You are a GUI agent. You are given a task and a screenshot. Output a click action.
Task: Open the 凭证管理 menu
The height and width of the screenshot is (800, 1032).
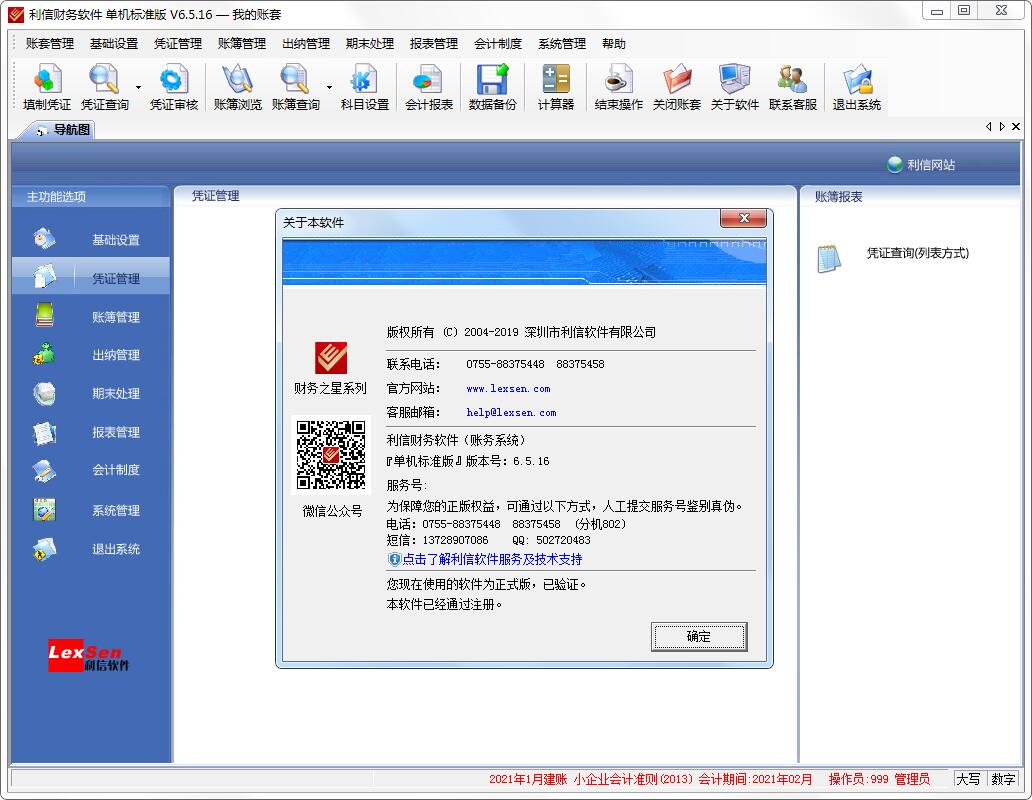(178, 43)
